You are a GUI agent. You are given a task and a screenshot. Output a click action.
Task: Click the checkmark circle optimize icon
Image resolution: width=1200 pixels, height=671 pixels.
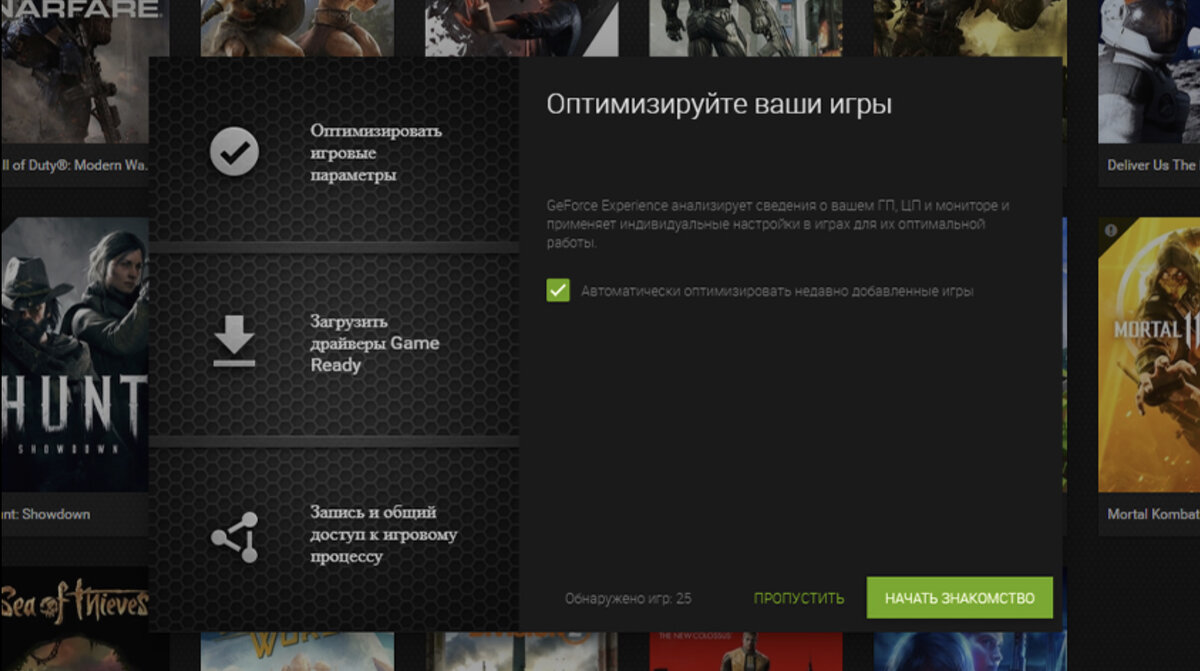pyautogui.click(x=234, y=152)
